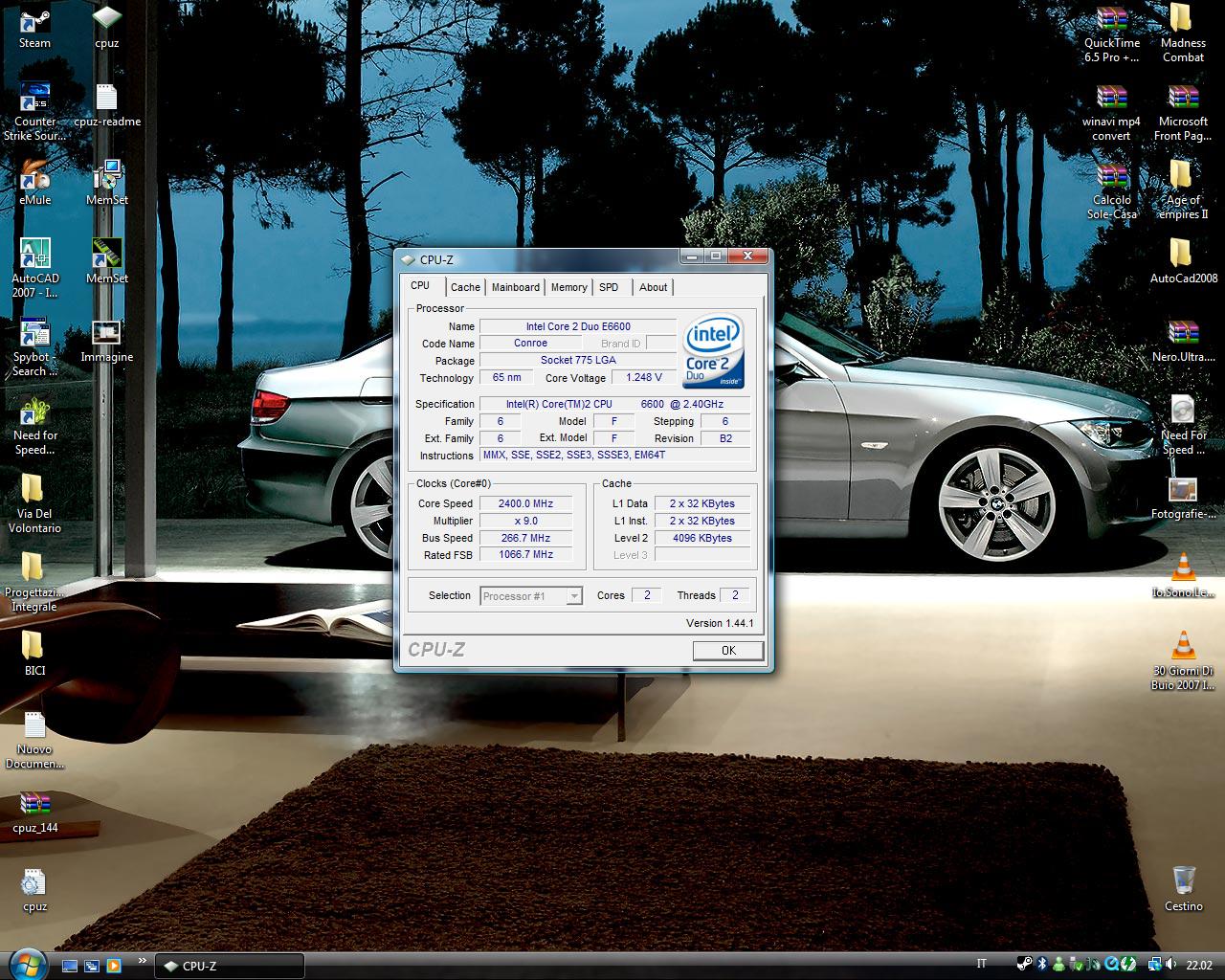Image resolution: width=1225 pixels, height=980 pixels.
Task: Click the Instructions field listing MMX, SSE
Action: [x=614, y=455]
